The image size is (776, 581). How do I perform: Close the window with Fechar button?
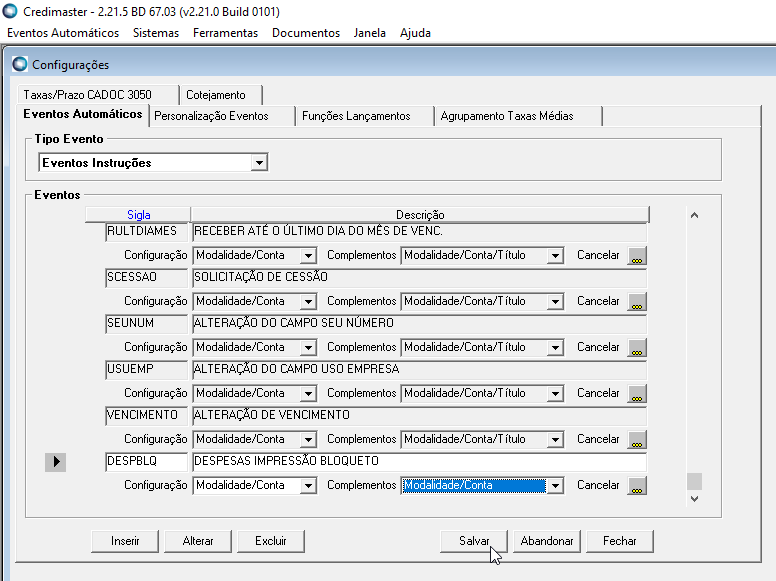tap(620, 541)
